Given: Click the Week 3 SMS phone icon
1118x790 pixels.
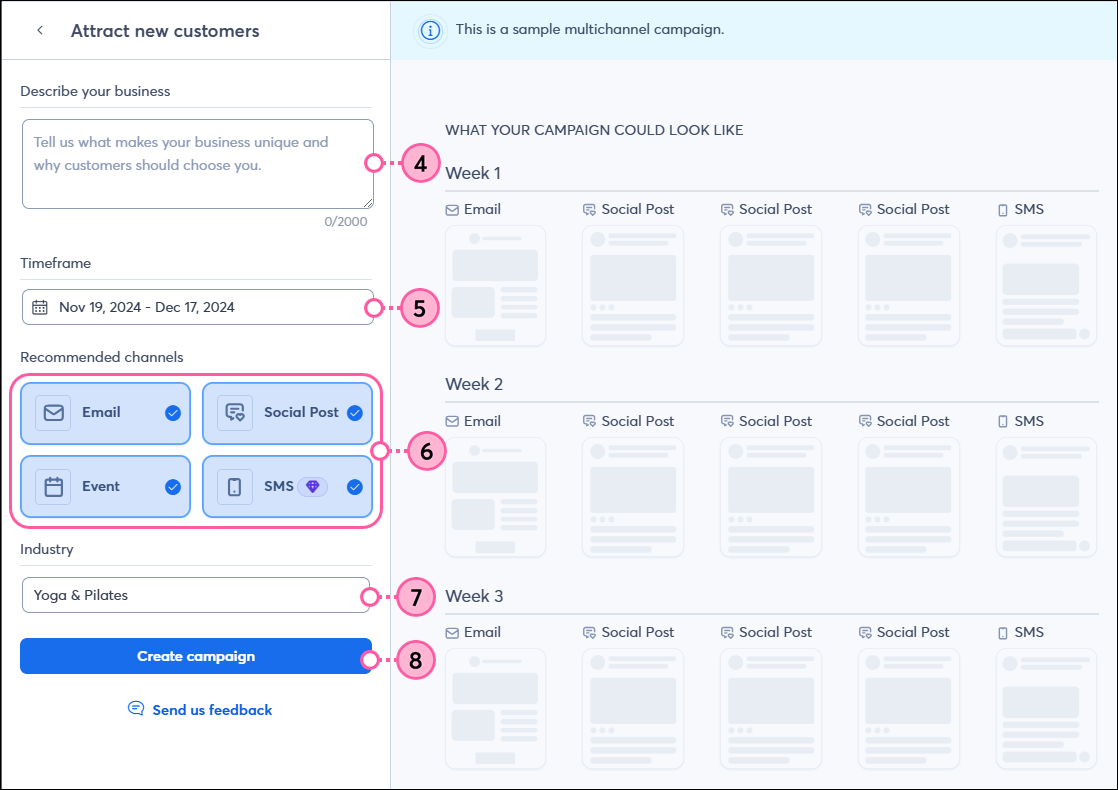Looking at the screenshot, I should click(x=1002, y=633).
